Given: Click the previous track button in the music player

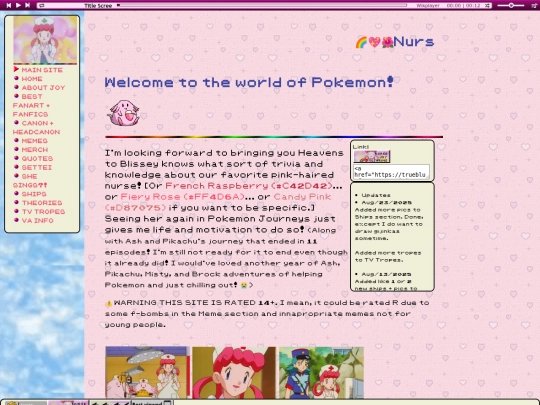Looking at the screenshot, I should pyautogui.click(x=9, y=5).
